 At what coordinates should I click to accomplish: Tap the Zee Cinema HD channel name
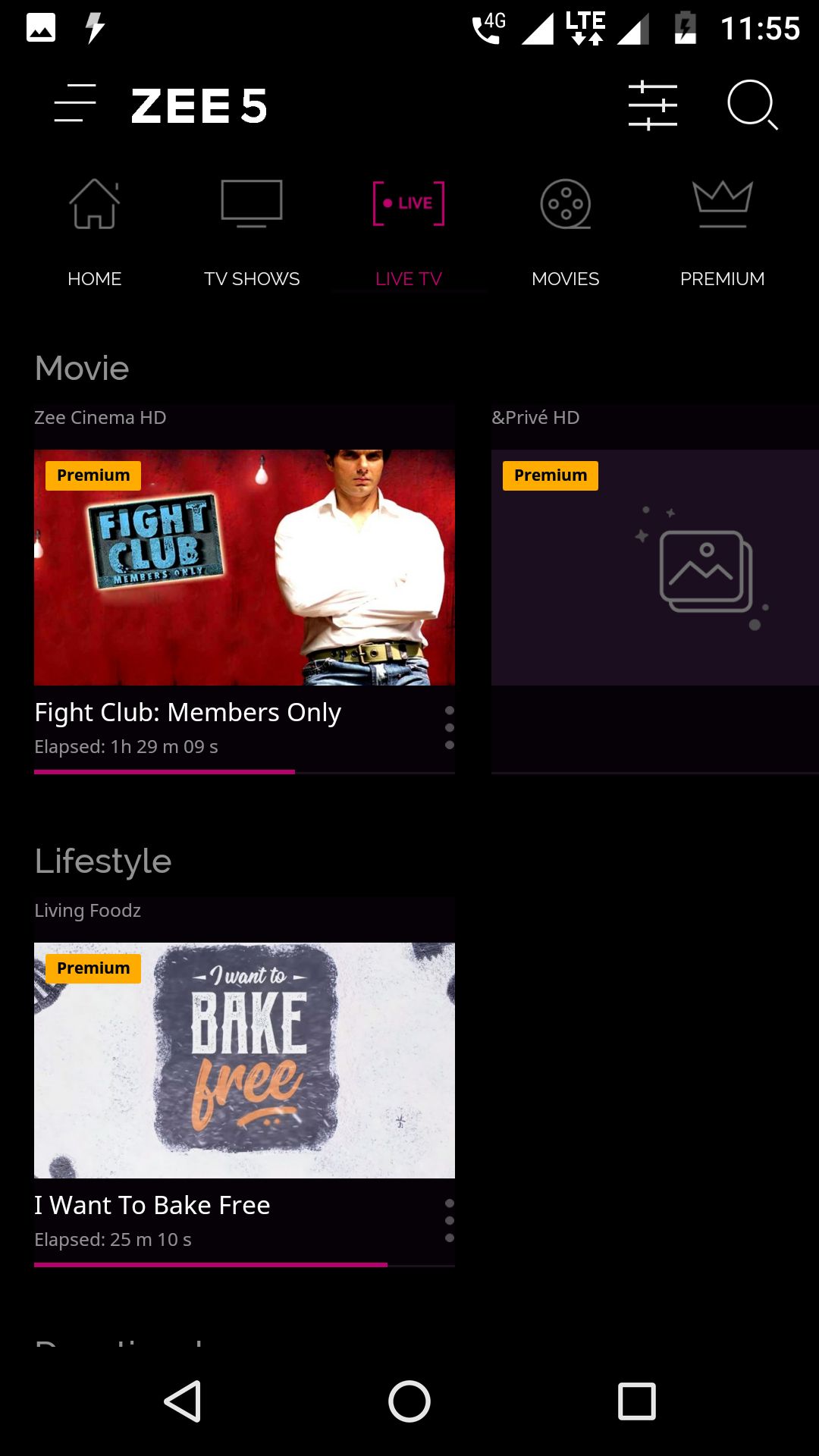(x=100, y=418)
